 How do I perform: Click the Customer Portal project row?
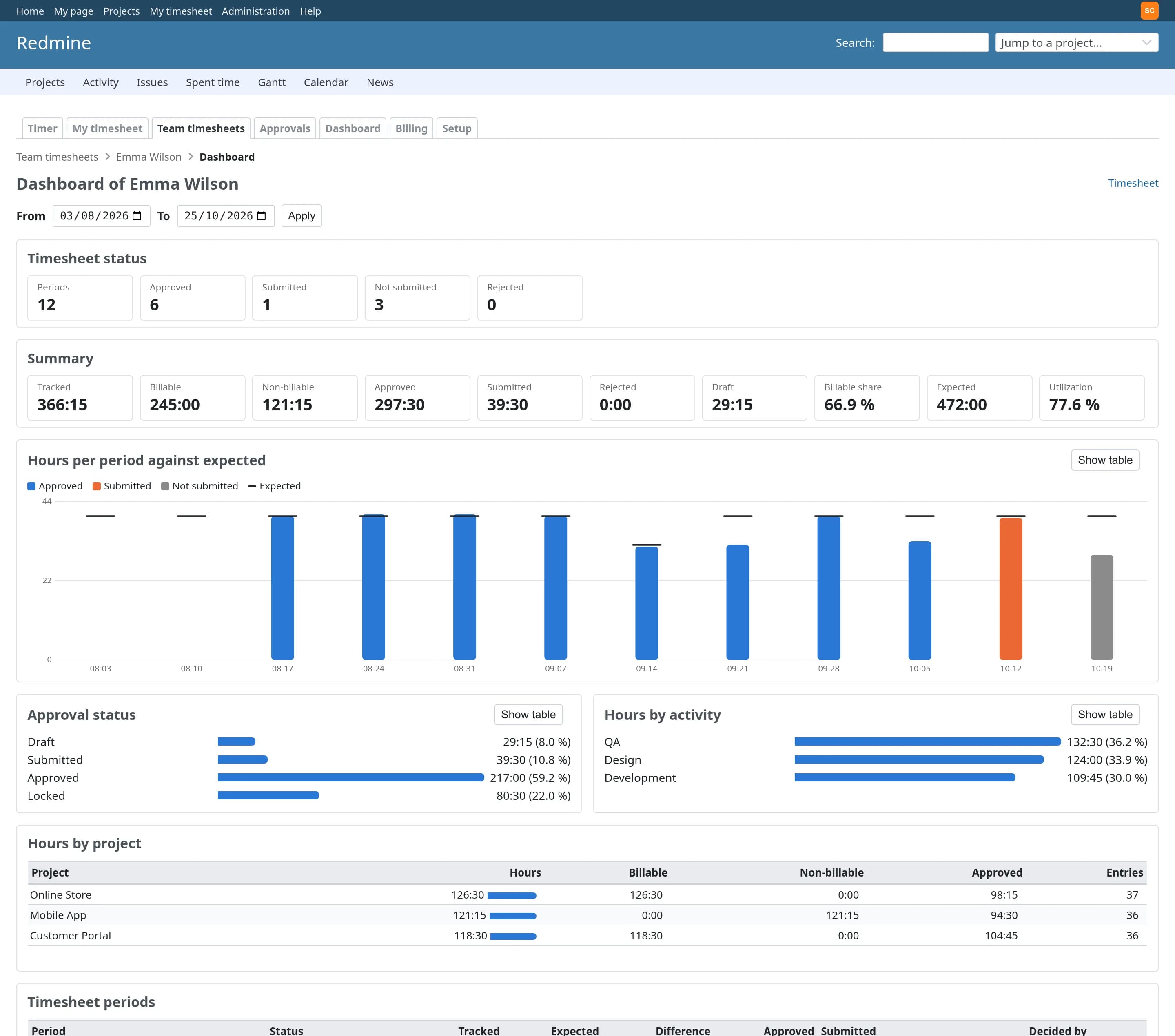point(587,935)
